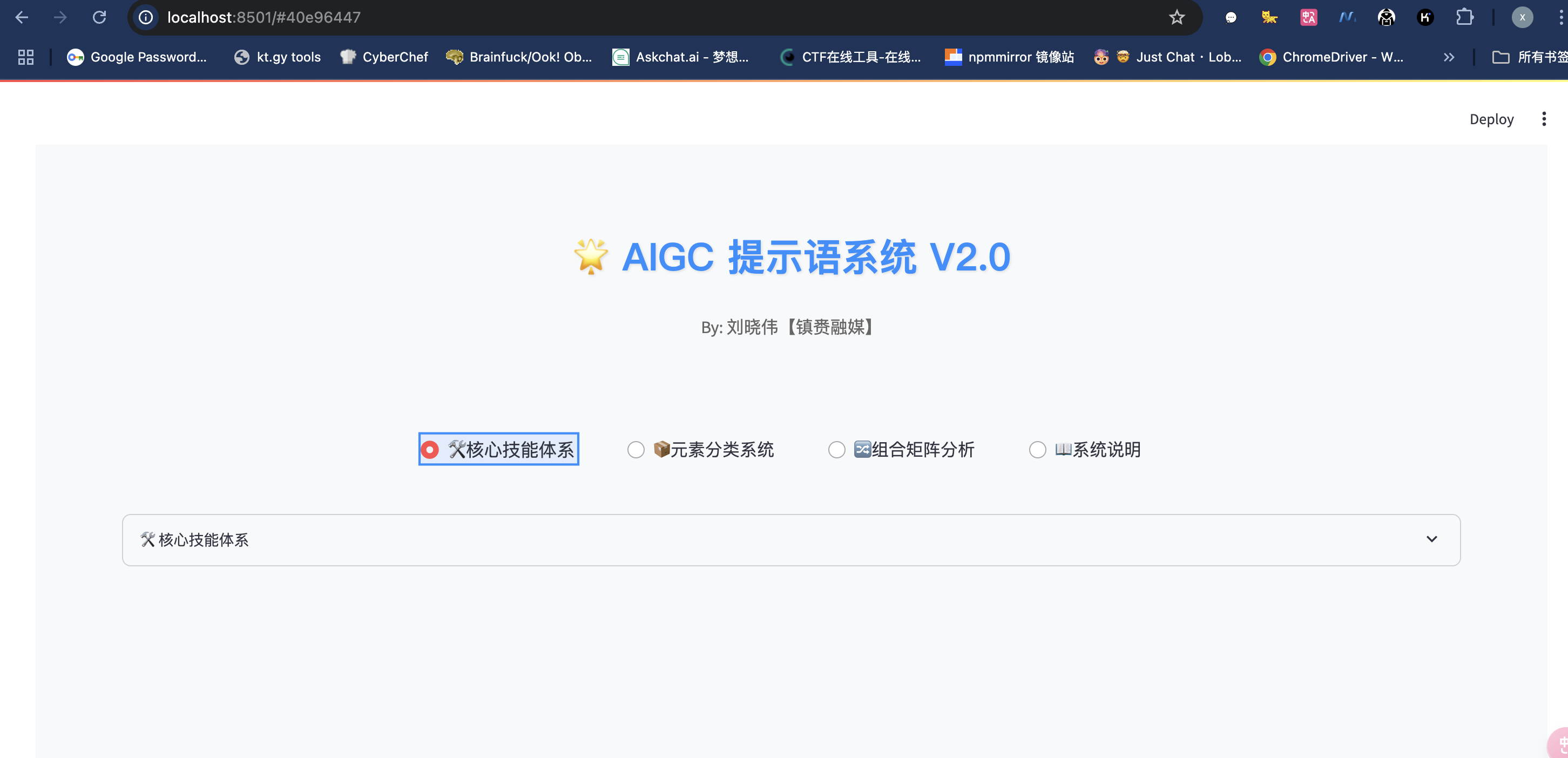
Task: Click the bookmark star icon
Action: tap(1177, 17)
